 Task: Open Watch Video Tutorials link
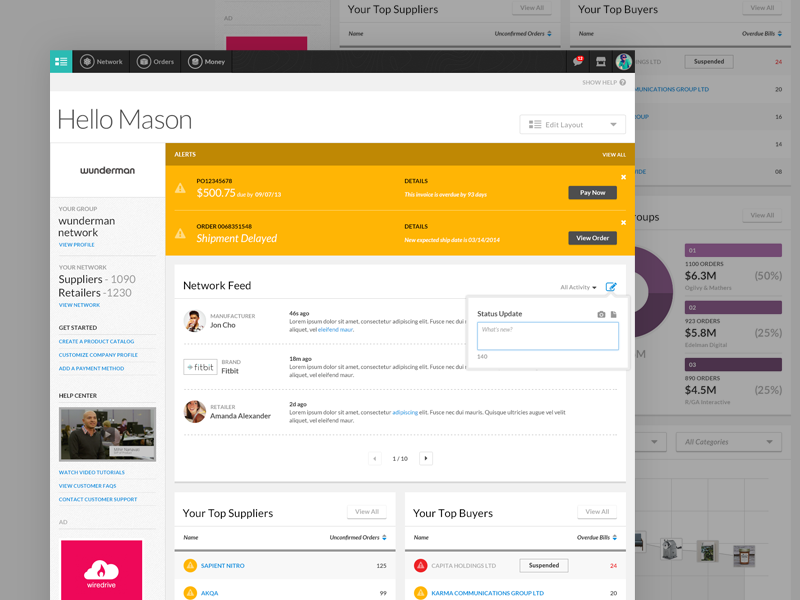[91, 472]
